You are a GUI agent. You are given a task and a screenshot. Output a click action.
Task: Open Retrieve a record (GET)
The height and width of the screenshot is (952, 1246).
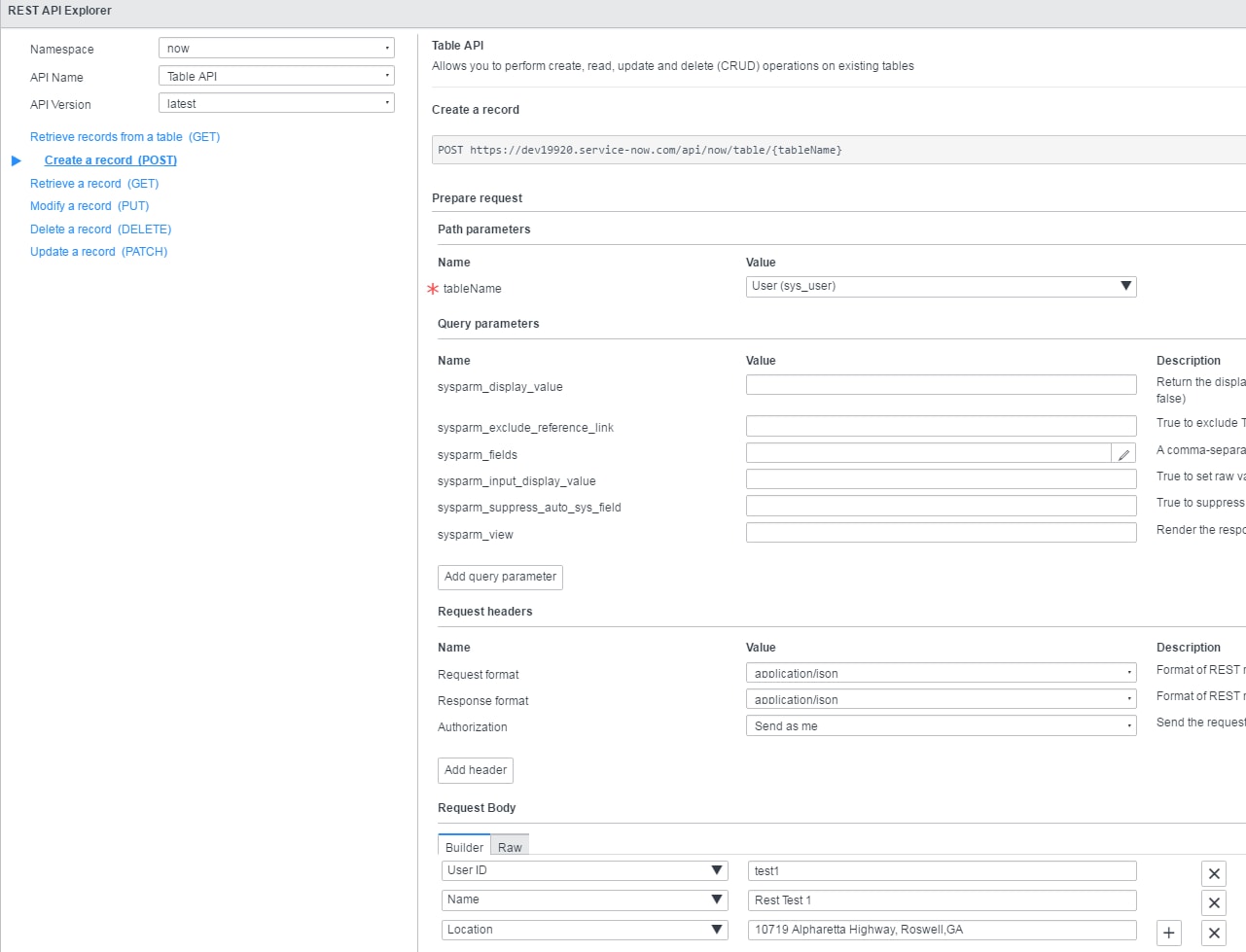tap(94, 184)
